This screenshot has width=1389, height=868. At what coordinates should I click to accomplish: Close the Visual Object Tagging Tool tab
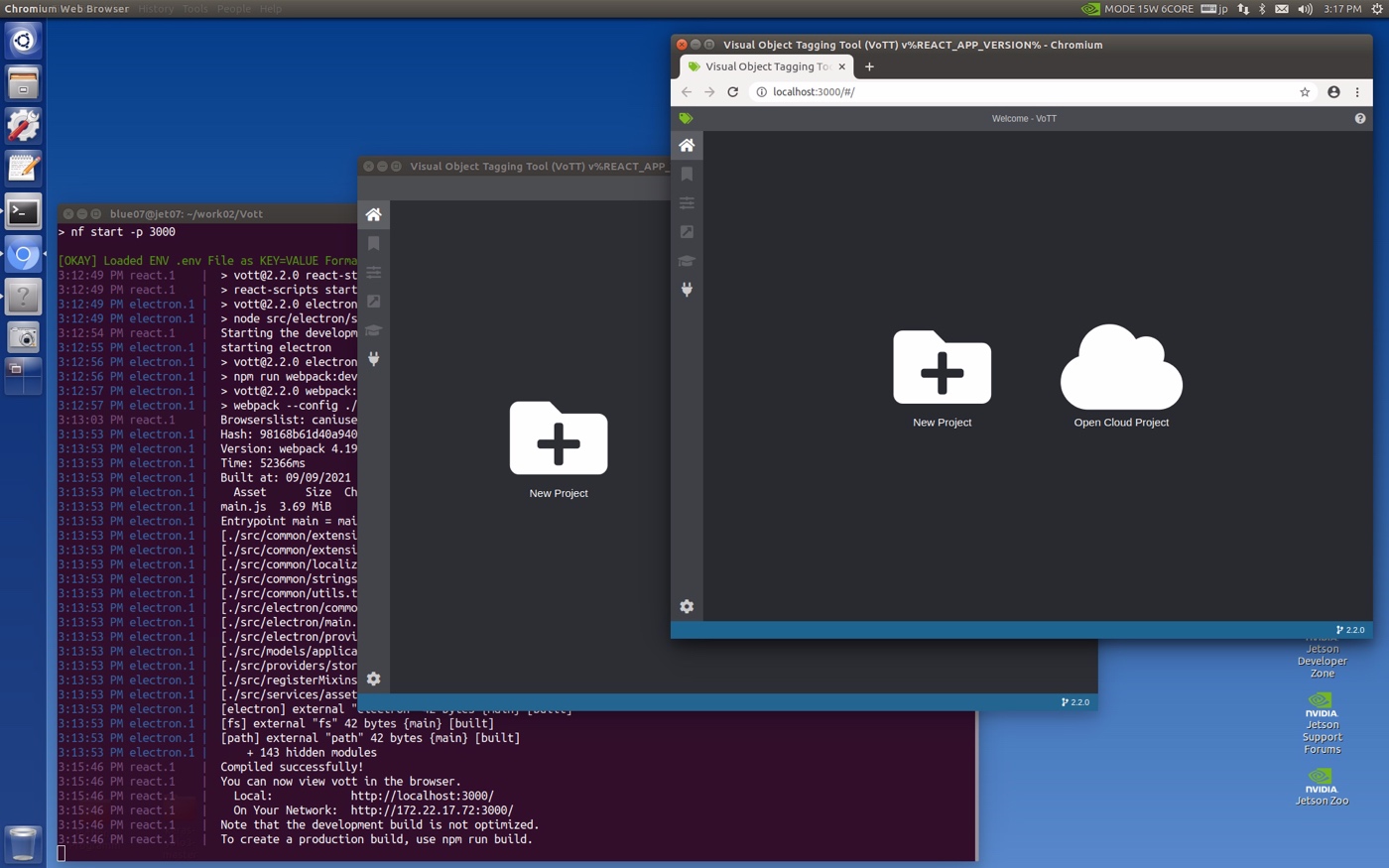pos(842,66)
